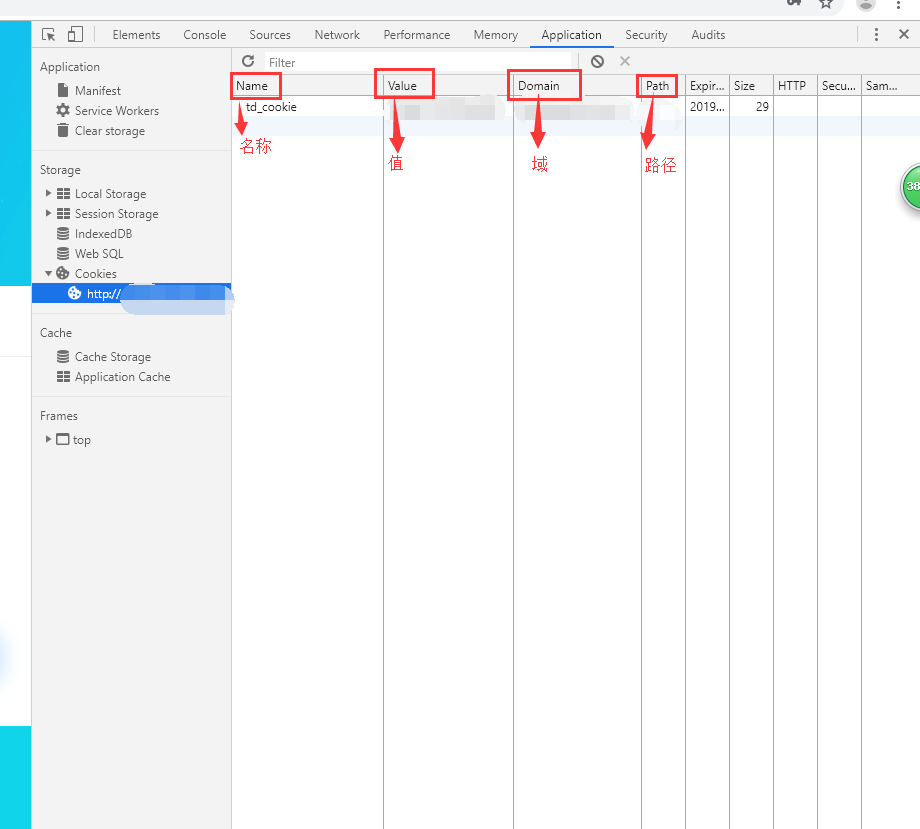Expand the top frame node

point(48,439)
